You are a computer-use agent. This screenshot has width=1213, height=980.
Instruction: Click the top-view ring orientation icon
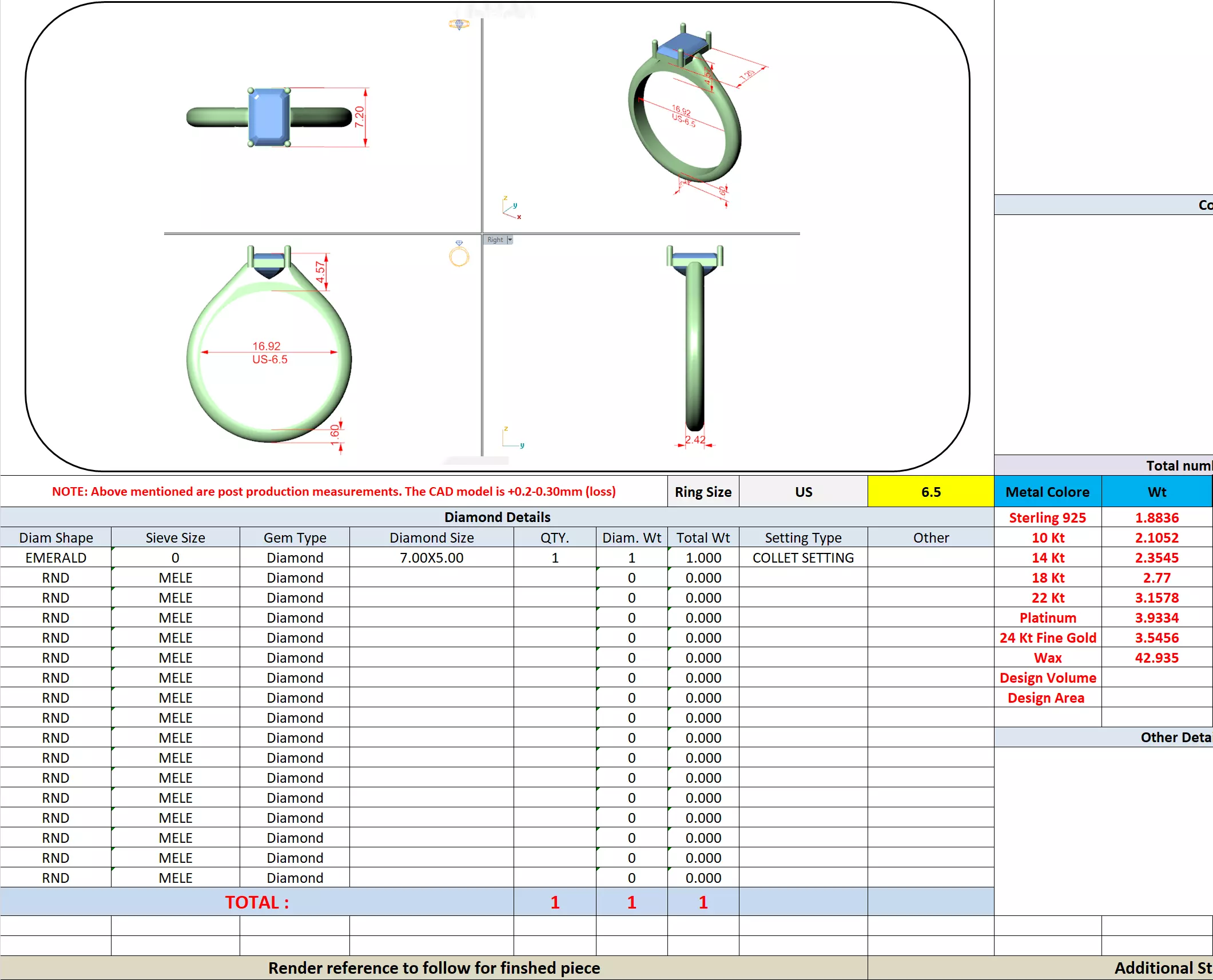(x=459, y=25)
